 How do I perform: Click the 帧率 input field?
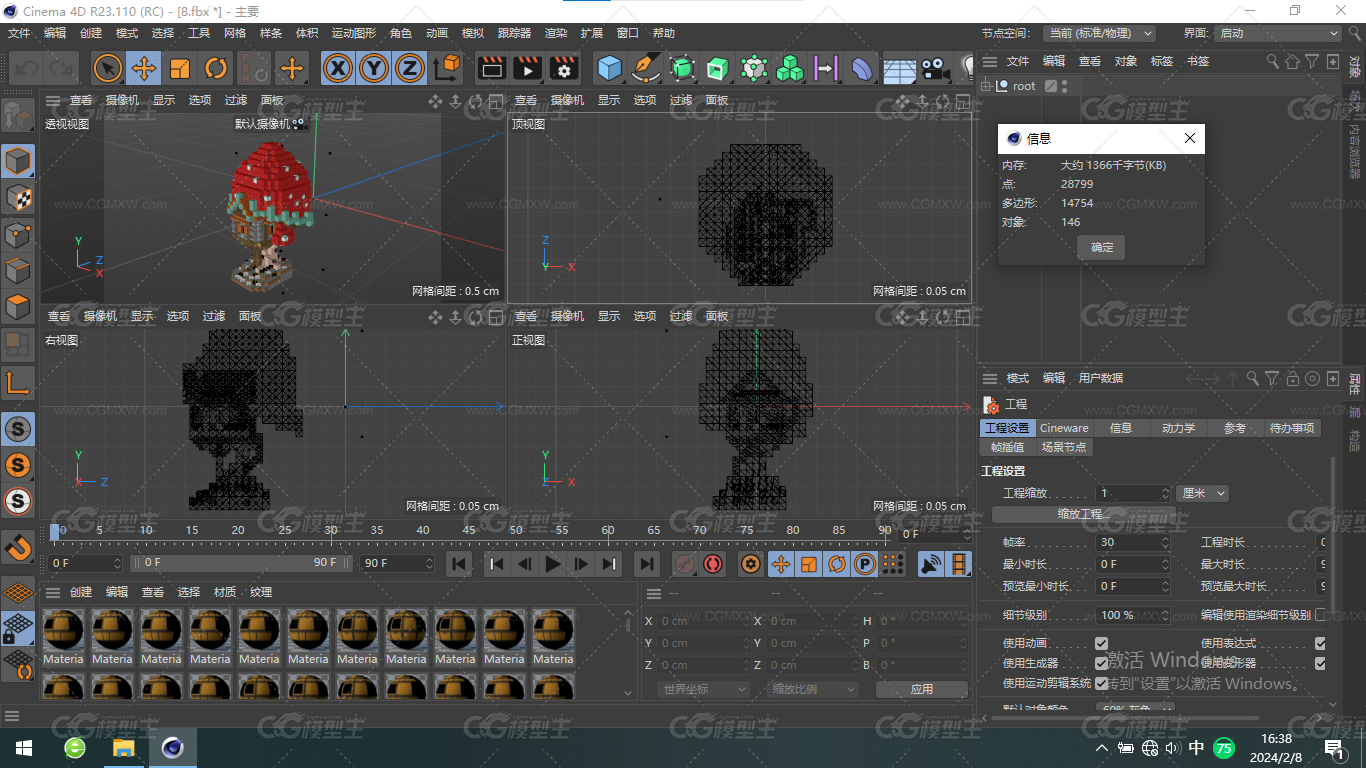click(x=1132, y=542)
